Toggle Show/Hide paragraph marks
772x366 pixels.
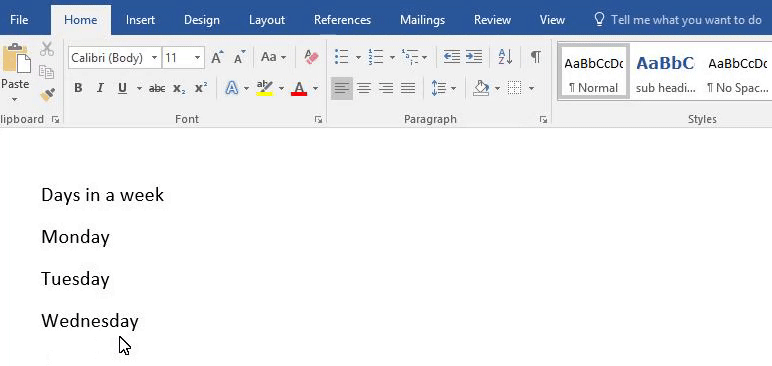point(536,57)
